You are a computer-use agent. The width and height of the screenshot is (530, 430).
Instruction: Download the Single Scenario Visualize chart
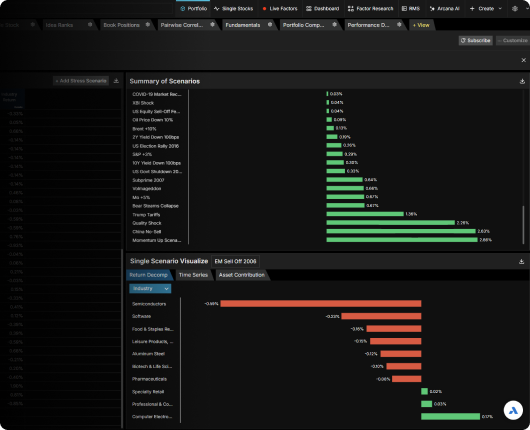tap(521, 261)
